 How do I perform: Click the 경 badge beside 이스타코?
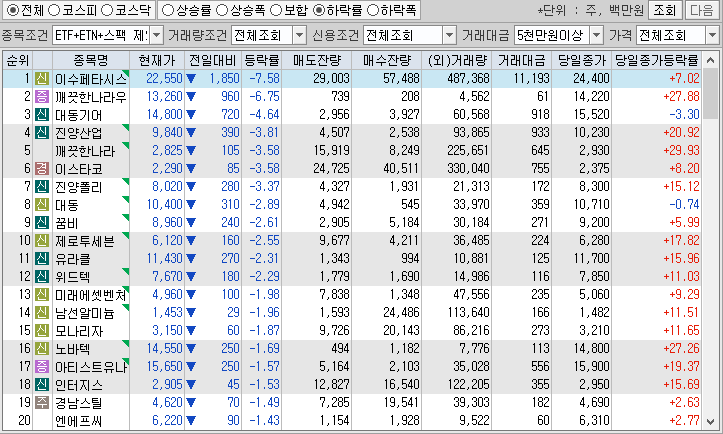coord(42,168)
